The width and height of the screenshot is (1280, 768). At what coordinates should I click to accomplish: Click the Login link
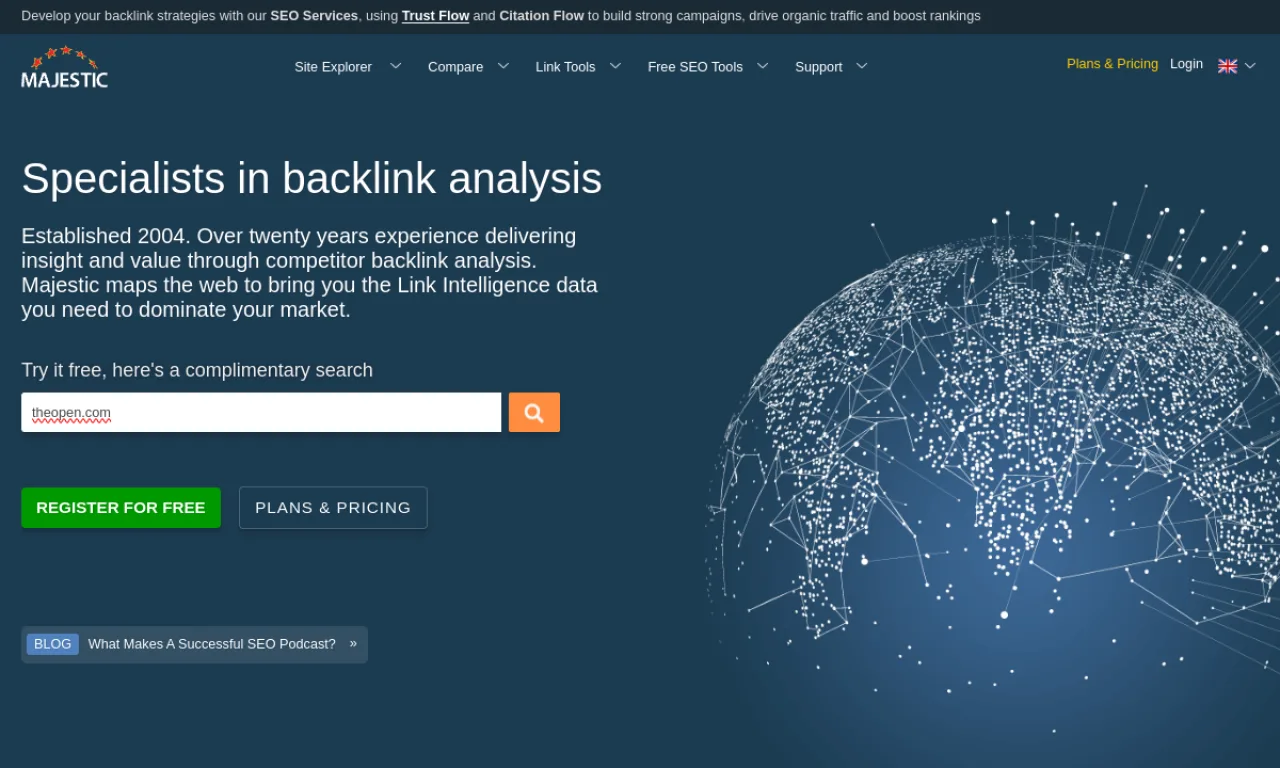tap(1186, 64)
